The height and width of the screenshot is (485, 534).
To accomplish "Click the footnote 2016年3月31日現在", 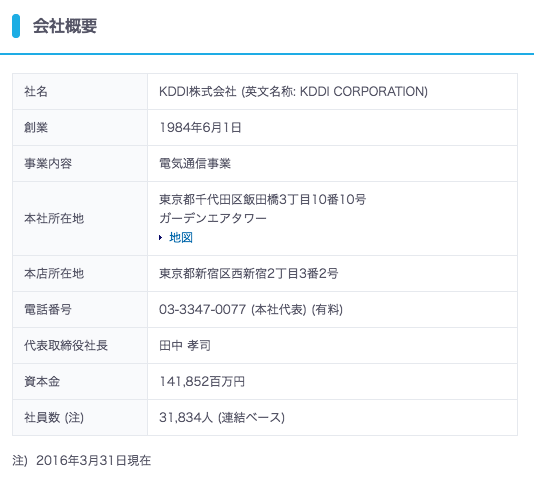I will (x=93, y=460).
